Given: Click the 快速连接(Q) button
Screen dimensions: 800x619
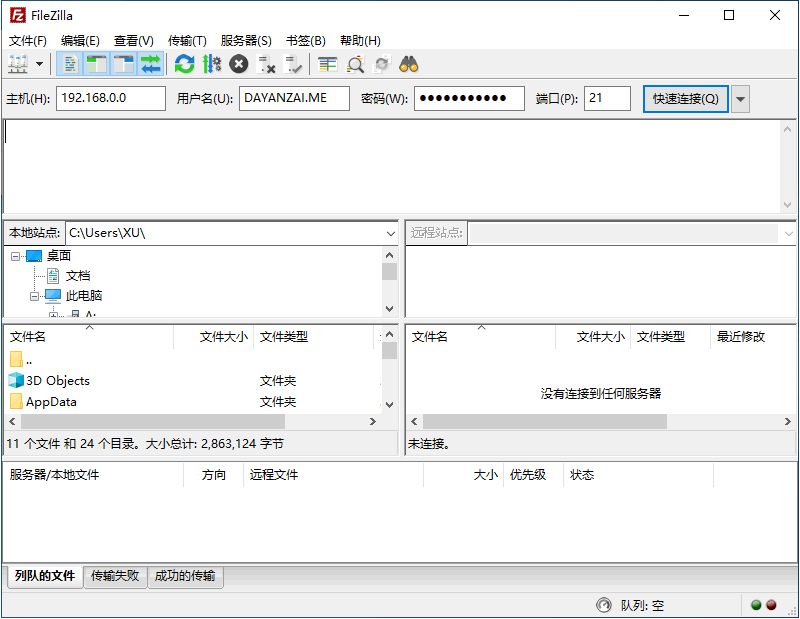Looking at the screenshot, I should 685,98.
